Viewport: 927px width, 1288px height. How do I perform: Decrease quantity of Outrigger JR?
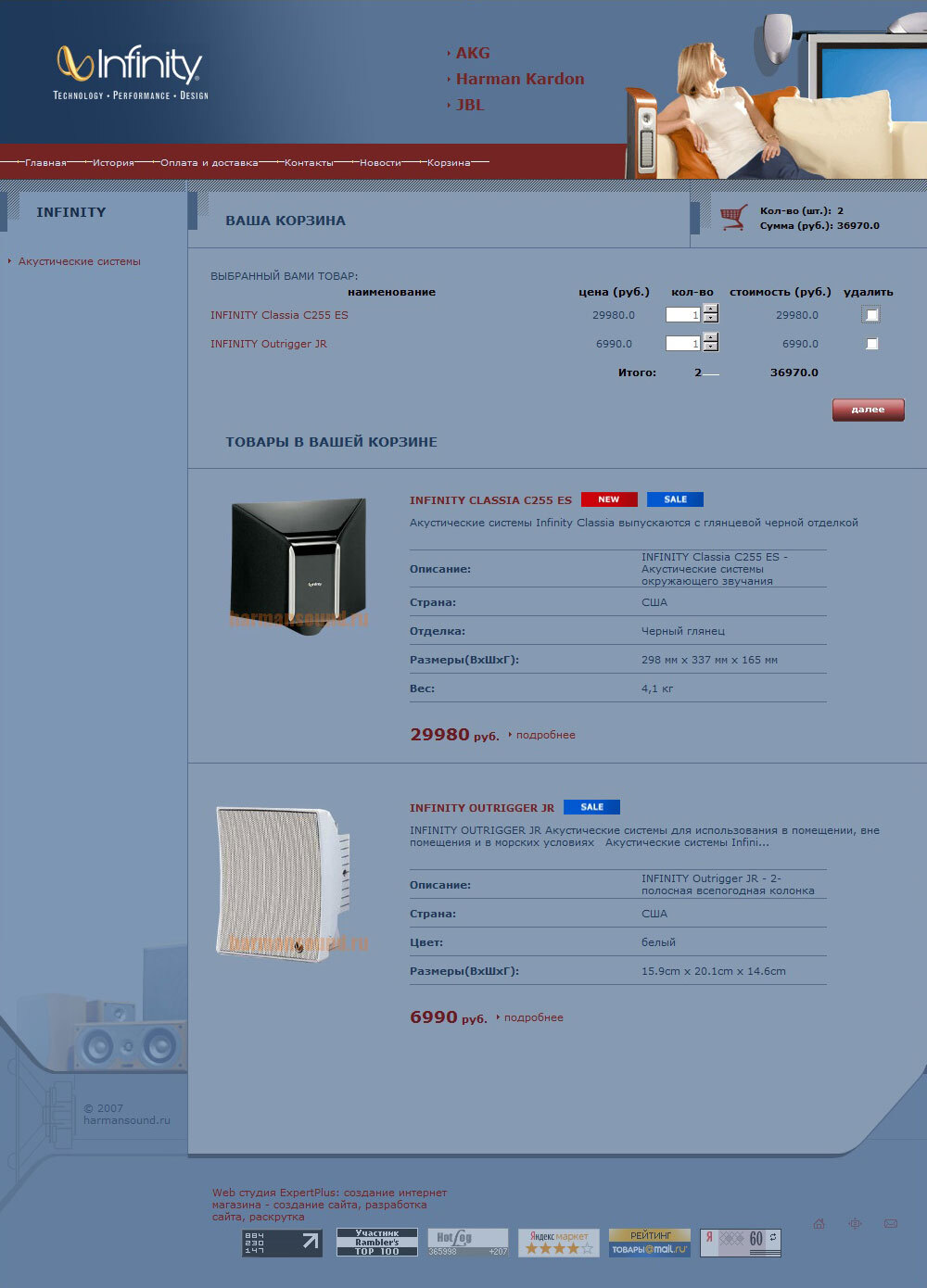coord(711,347)
